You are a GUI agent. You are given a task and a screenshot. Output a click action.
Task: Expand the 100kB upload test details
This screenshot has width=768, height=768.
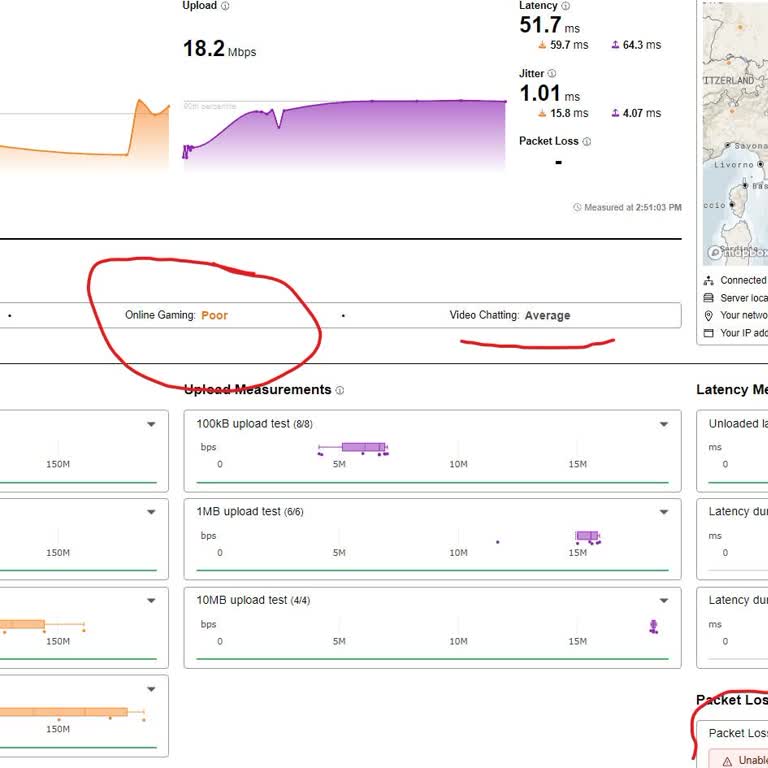(663, 424)
